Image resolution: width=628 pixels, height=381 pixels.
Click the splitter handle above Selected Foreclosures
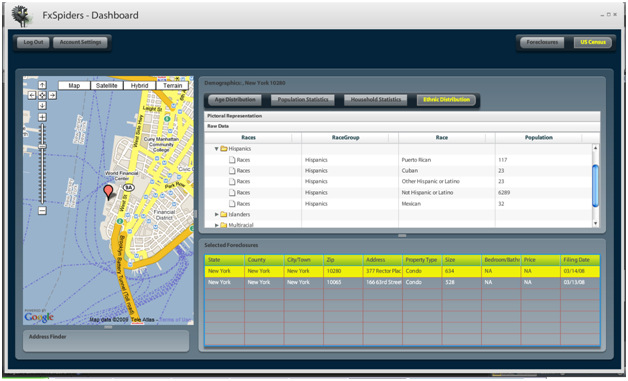402,236
